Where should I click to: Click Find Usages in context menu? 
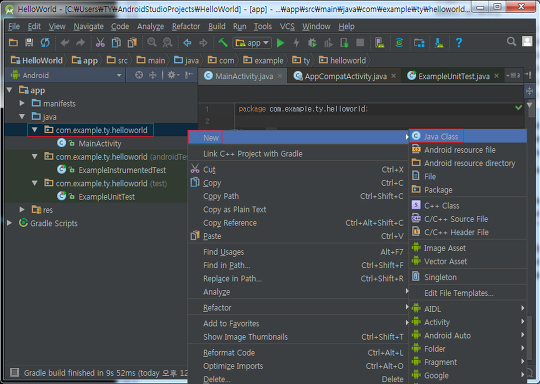click(298, 252)
